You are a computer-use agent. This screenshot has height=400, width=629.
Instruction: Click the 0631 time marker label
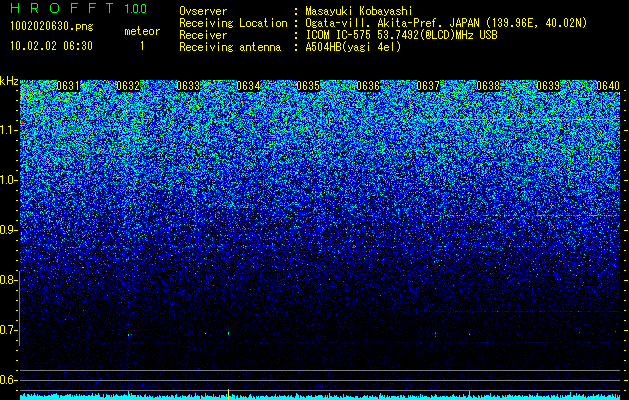click(x=68, y=86)
